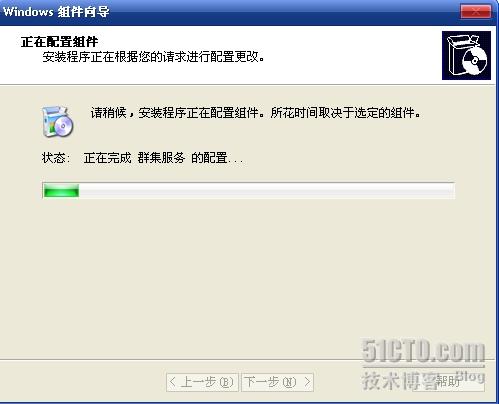Click the small installer CD icon beside message
This screenshot has height=404, width=499.
tap(57, 121)
